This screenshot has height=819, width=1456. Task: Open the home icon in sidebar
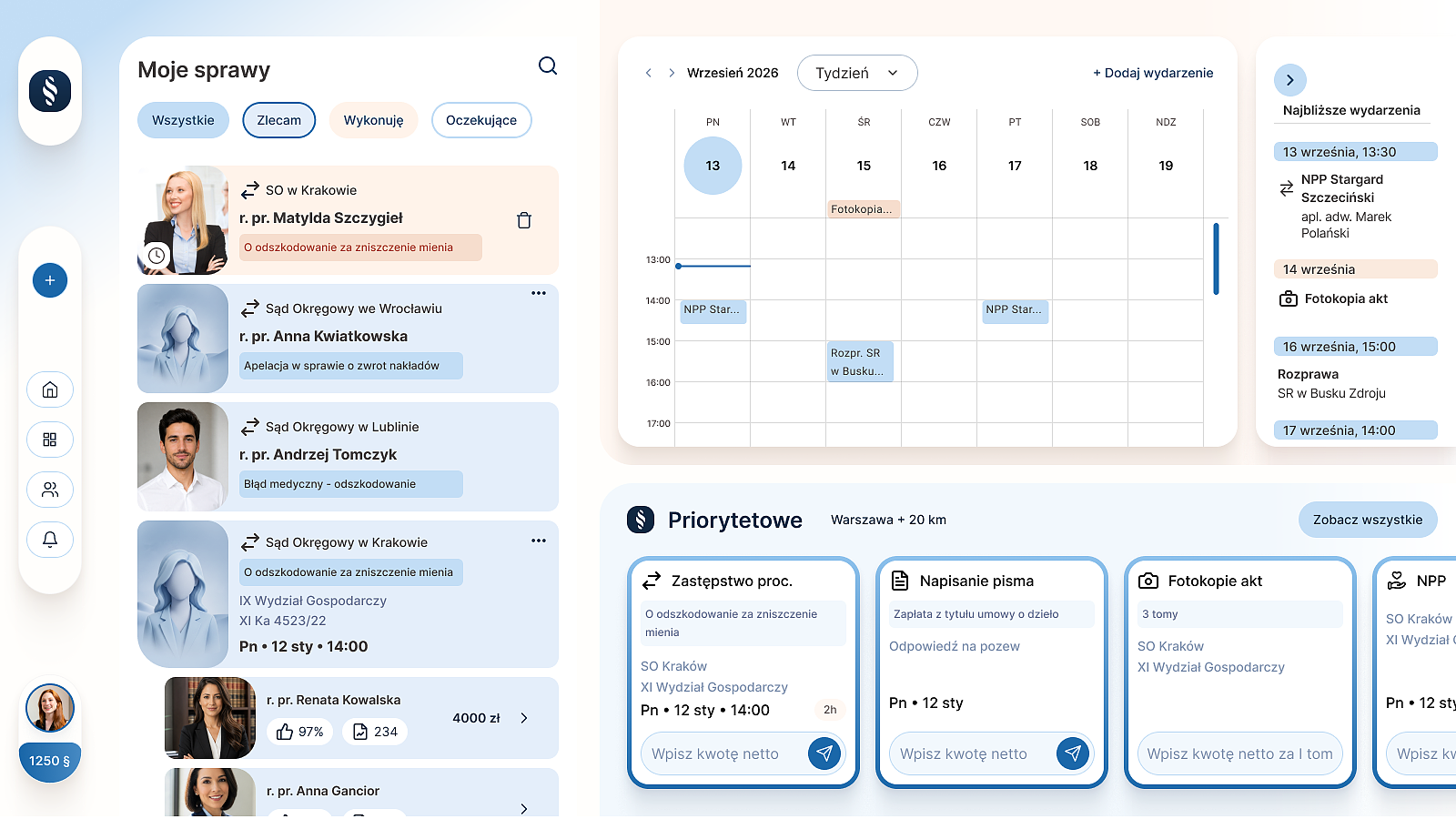(50, 389)
